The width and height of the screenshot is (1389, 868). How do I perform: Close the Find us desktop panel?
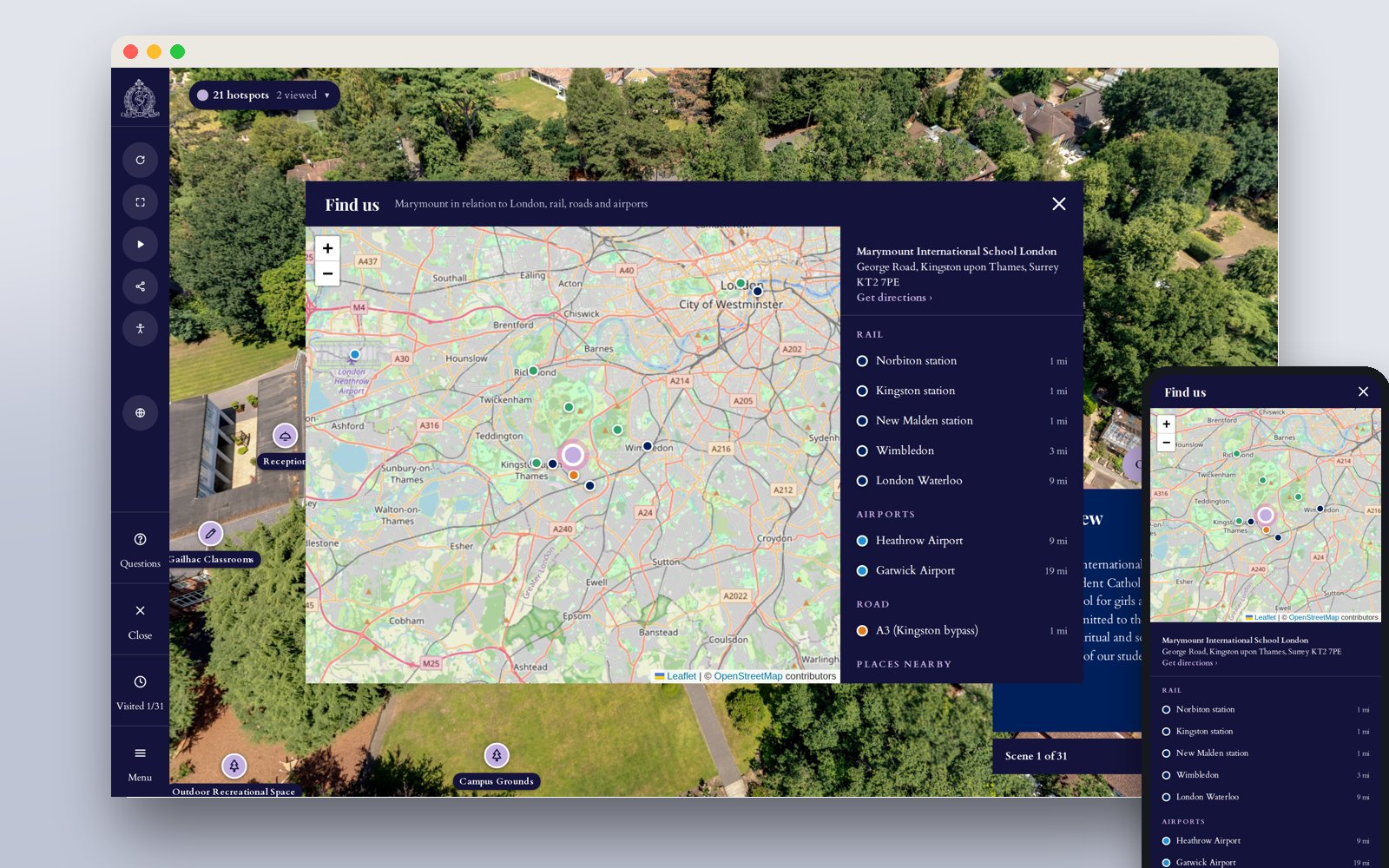point(1059,204)
